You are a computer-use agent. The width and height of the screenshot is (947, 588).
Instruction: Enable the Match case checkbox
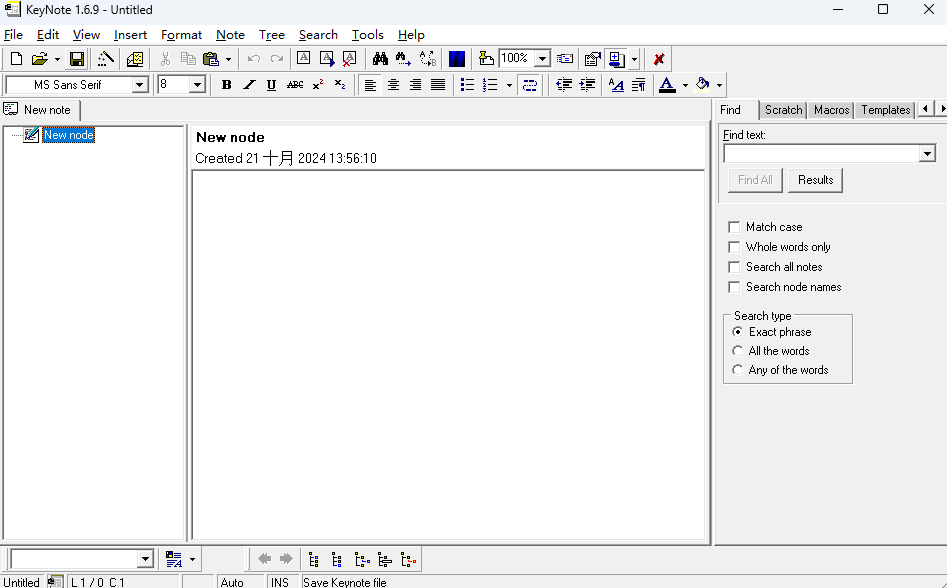(x=735, y=227)
